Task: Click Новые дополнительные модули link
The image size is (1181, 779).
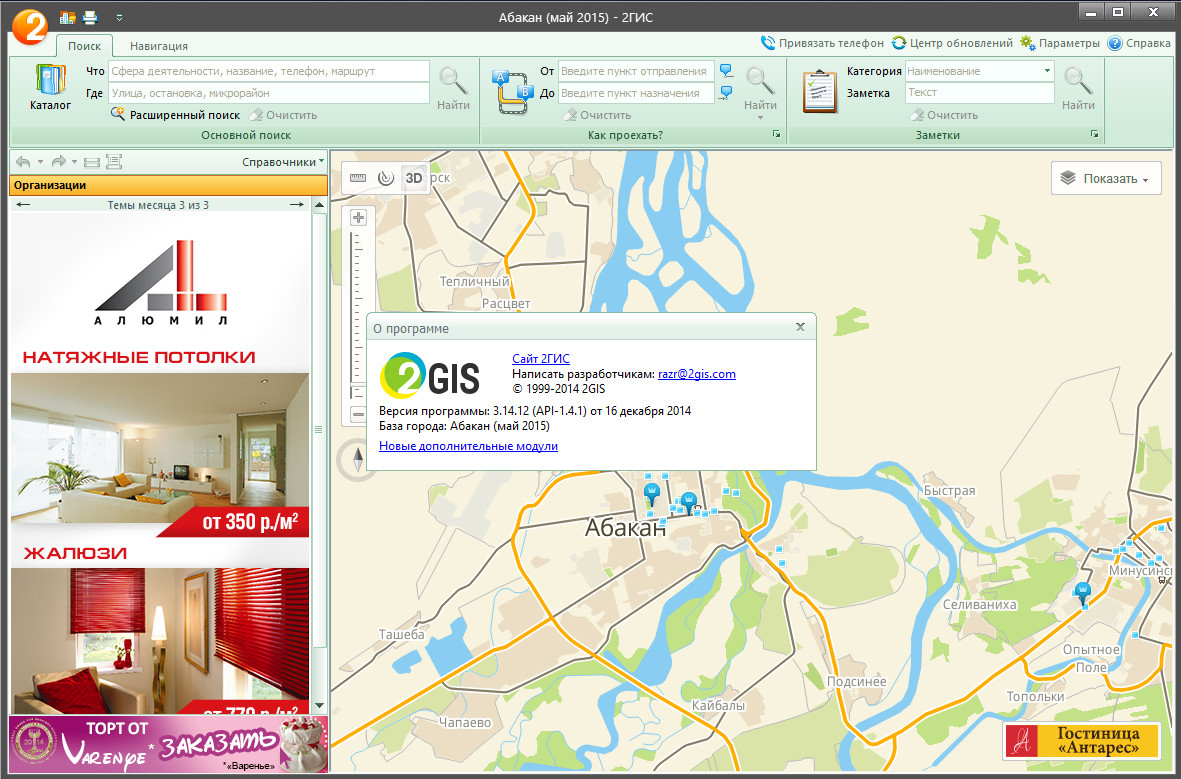Action: click(x=468, y=446)
